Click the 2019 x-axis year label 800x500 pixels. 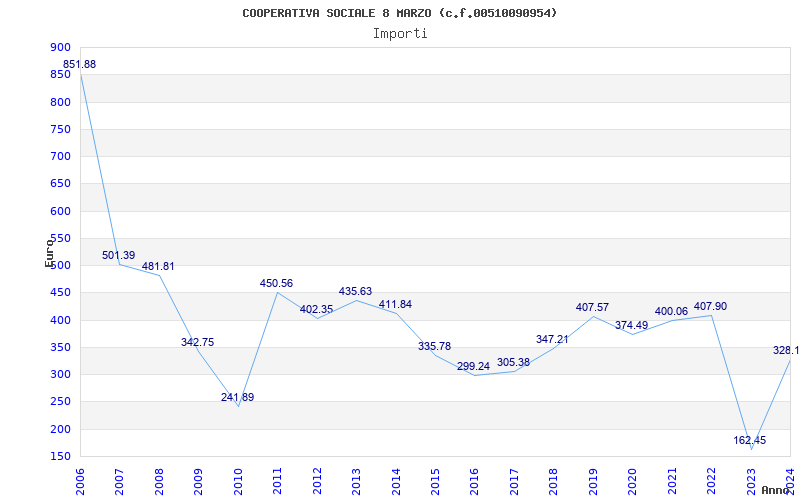pyautogui.click(x=593, y=481)
